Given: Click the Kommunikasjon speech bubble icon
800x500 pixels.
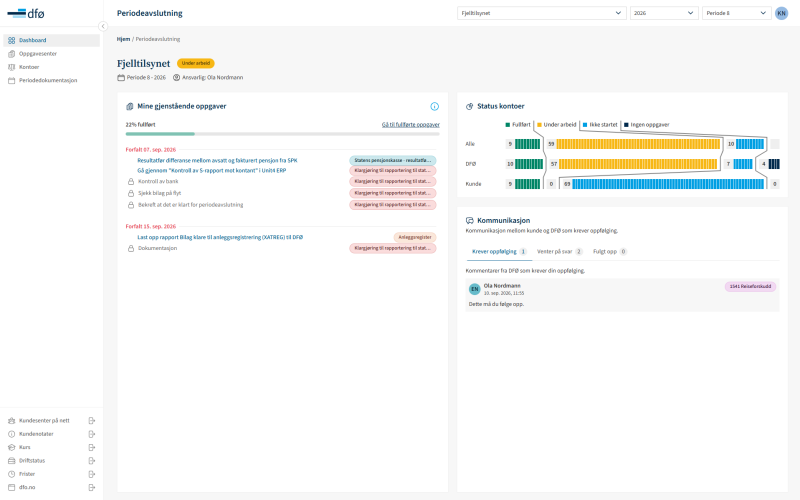Looking at the screenshot, I should [x=469, y=220].
